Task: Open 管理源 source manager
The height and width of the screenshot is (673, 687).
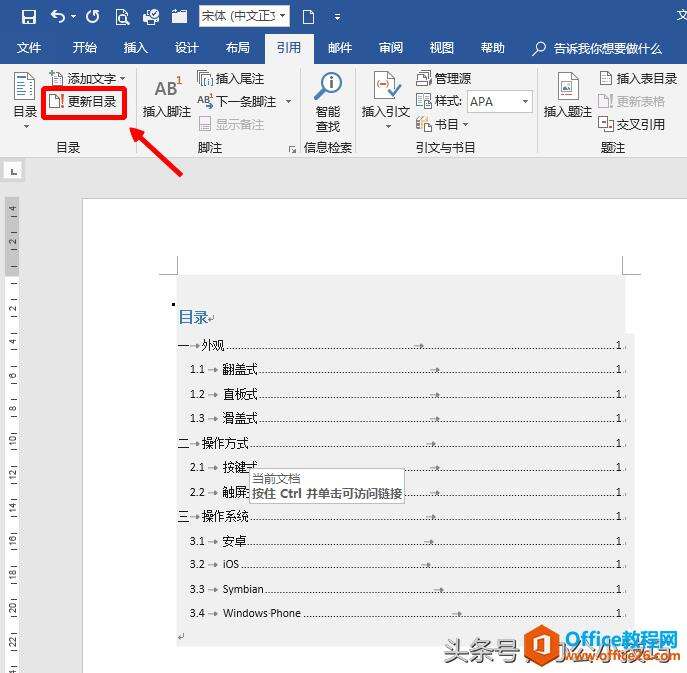Action: 443,78
